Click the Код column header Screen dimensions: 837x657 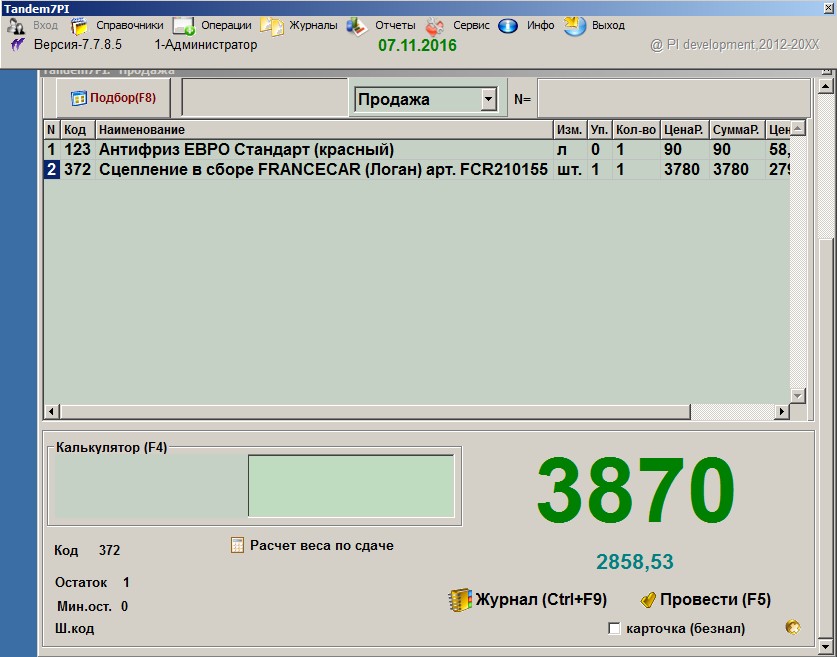(78, 130)
